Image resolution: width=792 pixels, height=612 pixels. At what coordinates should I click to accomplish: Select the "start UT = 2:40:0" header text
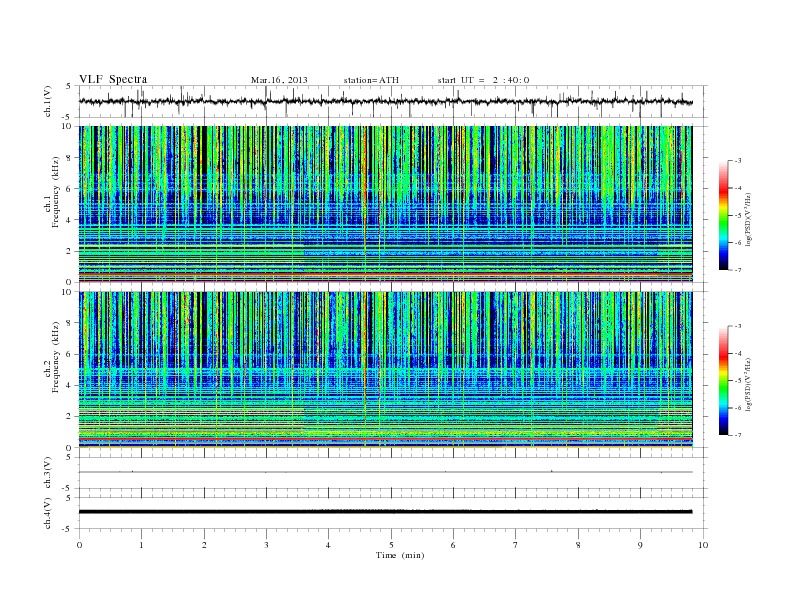point(483,80)
